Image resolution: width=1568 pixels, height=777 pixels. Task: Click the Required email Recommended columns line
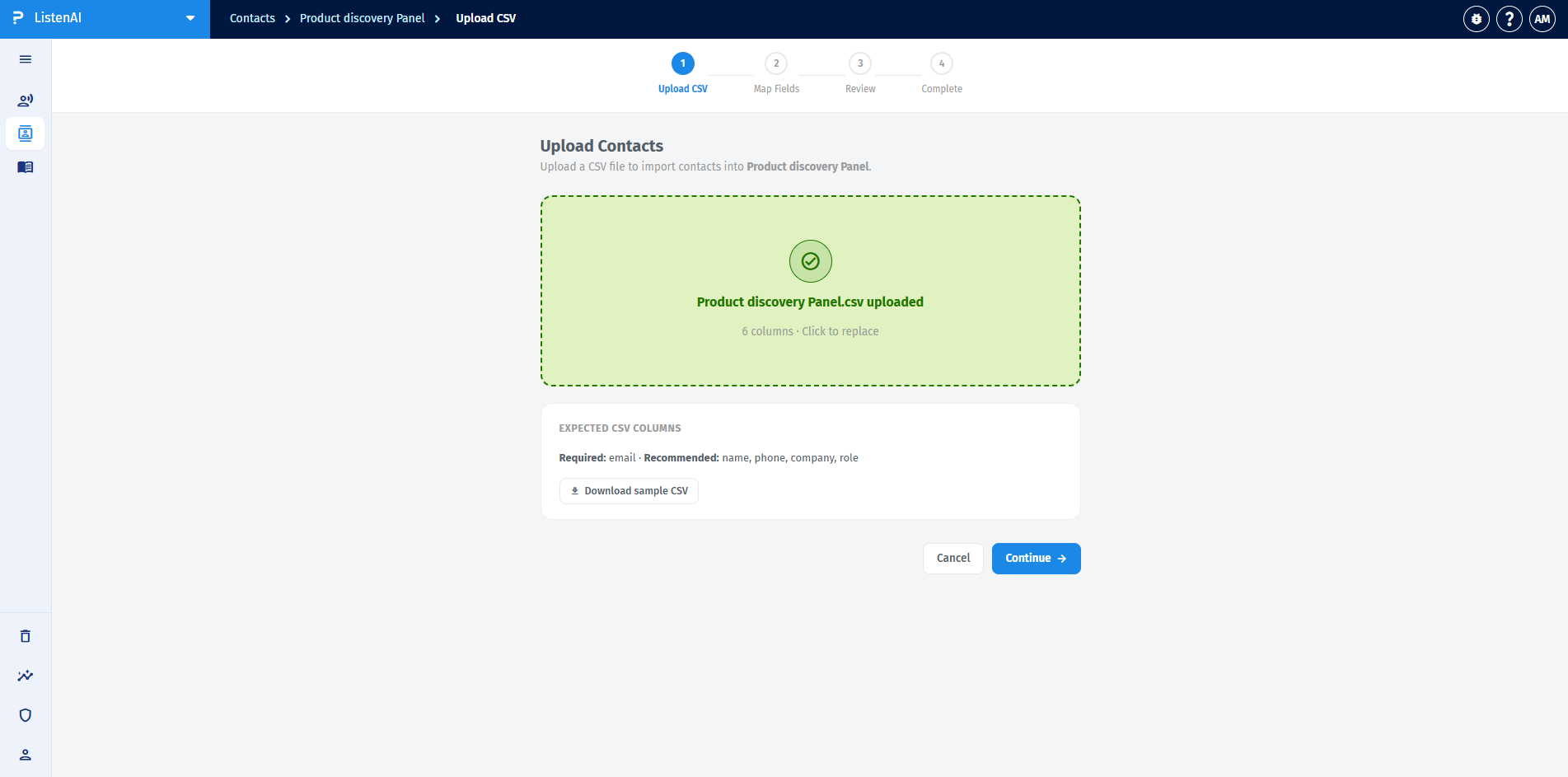click(x=709, y=458)
